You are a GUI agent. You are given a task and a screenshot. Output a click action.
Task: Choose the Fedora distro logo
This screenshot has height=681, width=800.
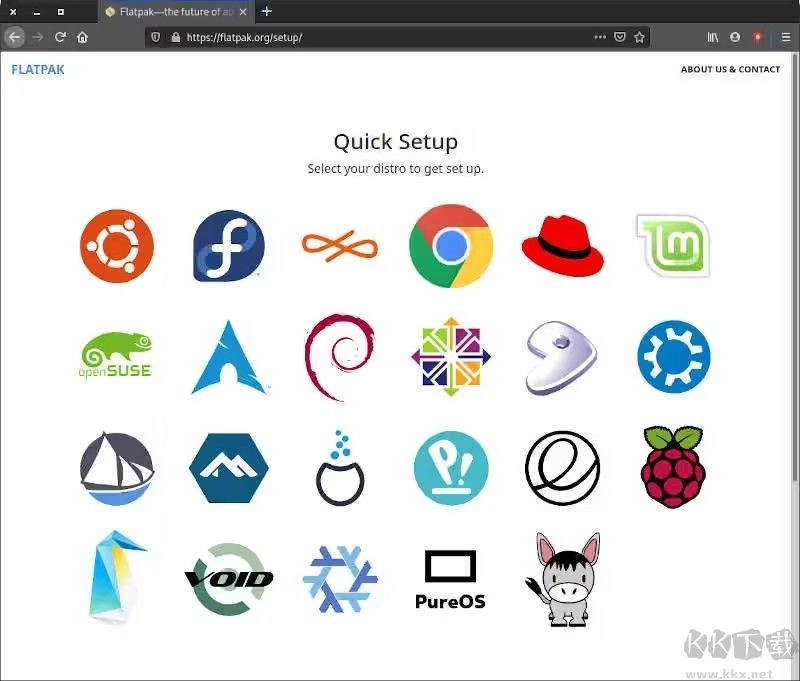[229, 246]
